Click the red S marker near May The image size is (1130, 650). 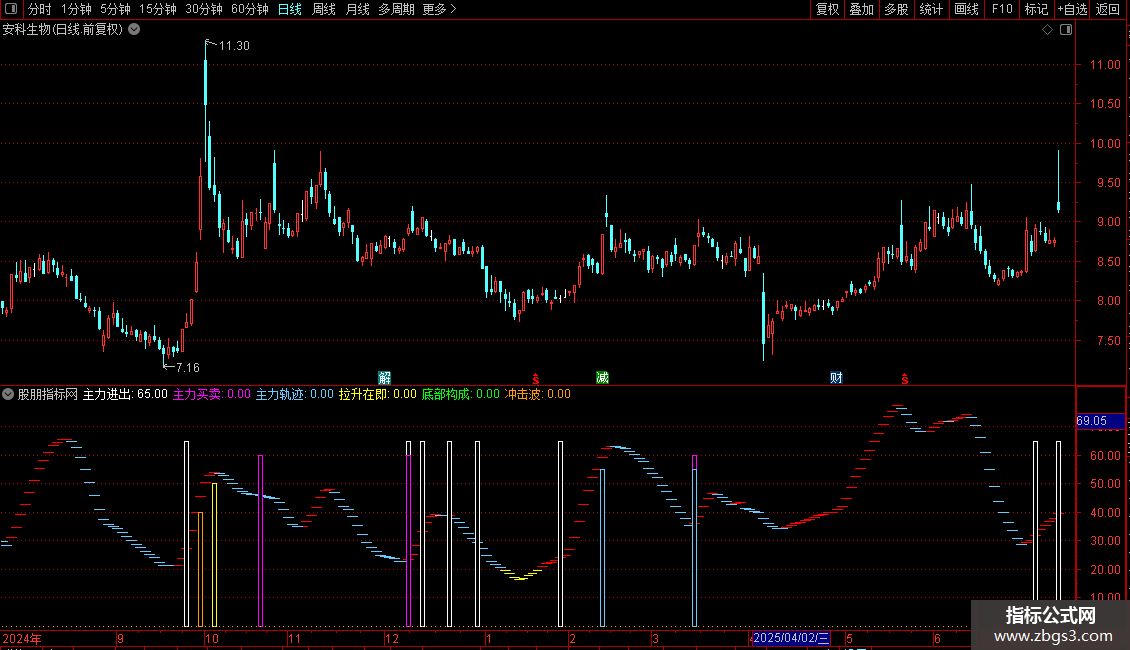tap(904, 379)
